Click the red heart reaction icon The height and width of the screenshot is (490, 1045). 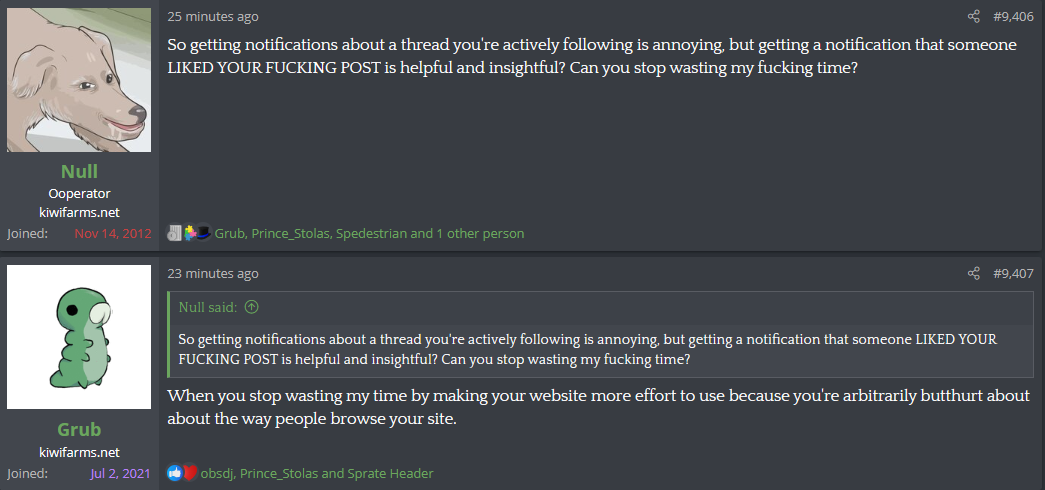[x=189, y=473]
